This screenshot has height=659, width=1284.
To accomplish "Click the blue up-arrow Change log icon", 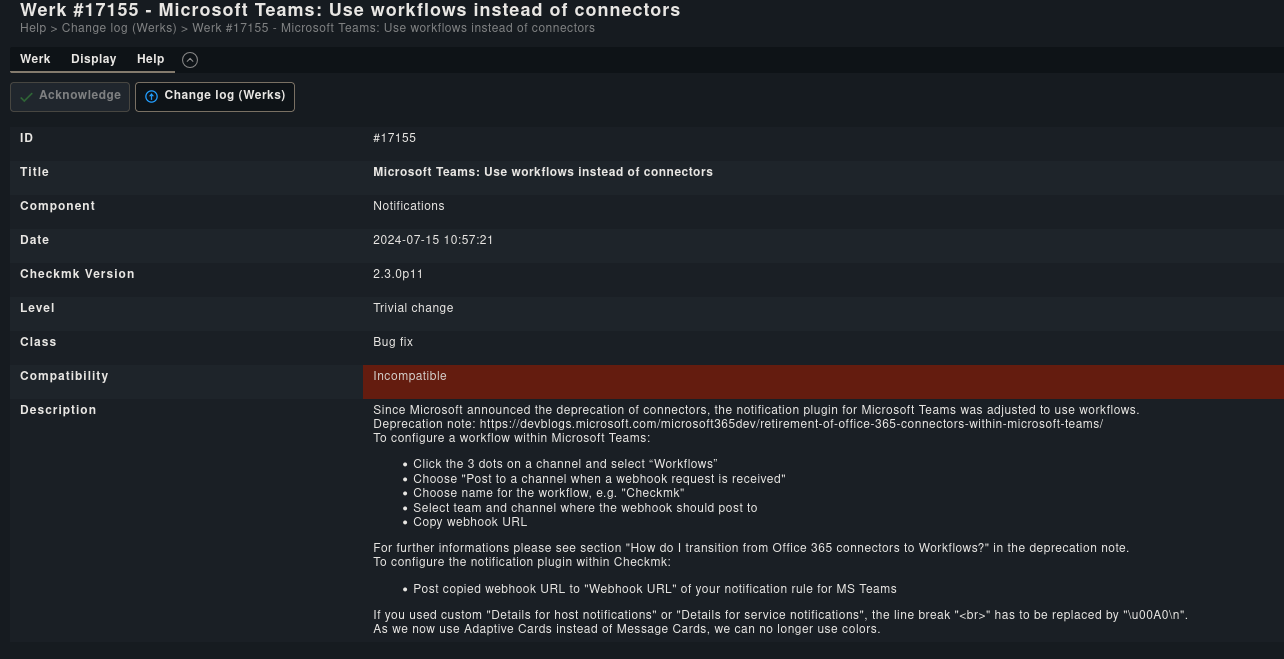I will point(152,96).
